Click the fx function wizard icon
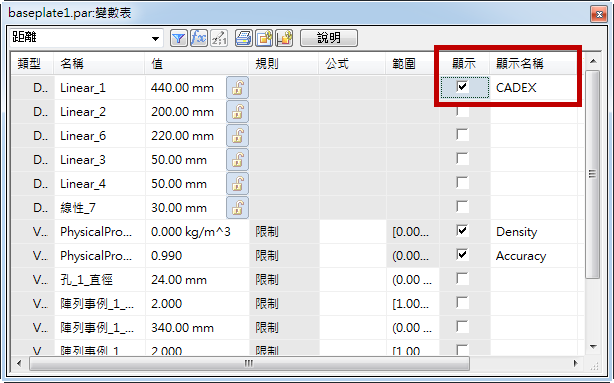Image resolution: width=614 pixels, height=383 pixels. [x=199, y=38]
